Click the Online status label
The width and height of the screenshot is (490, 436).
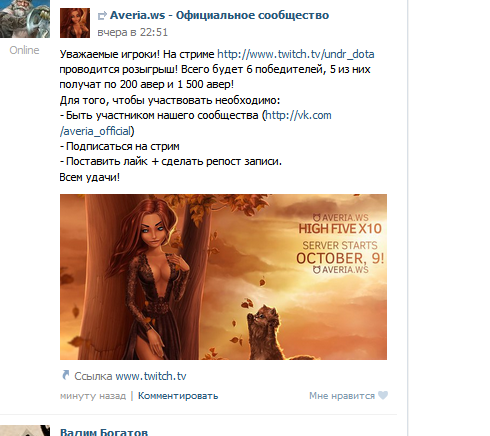[24, 50]
